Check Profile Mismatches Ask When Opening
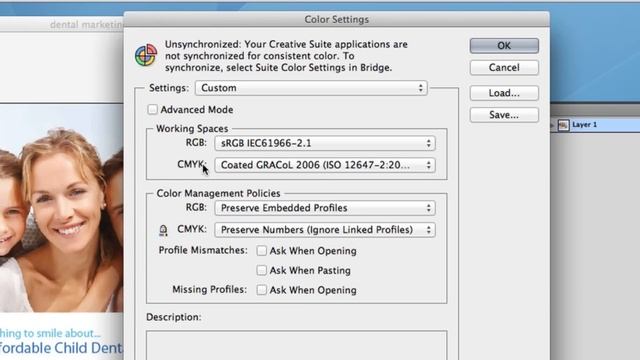This screenshot has height=360, width=640. 262,251
